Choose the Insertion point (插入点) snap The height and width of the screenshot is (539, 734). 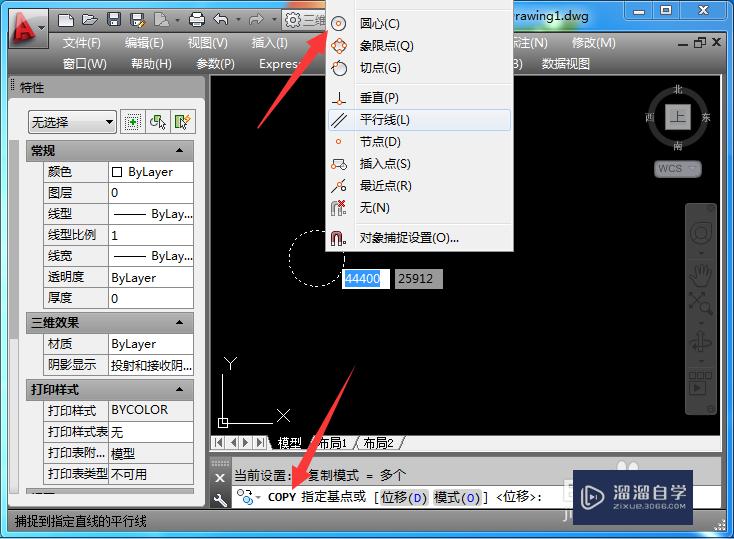(419, 163)
